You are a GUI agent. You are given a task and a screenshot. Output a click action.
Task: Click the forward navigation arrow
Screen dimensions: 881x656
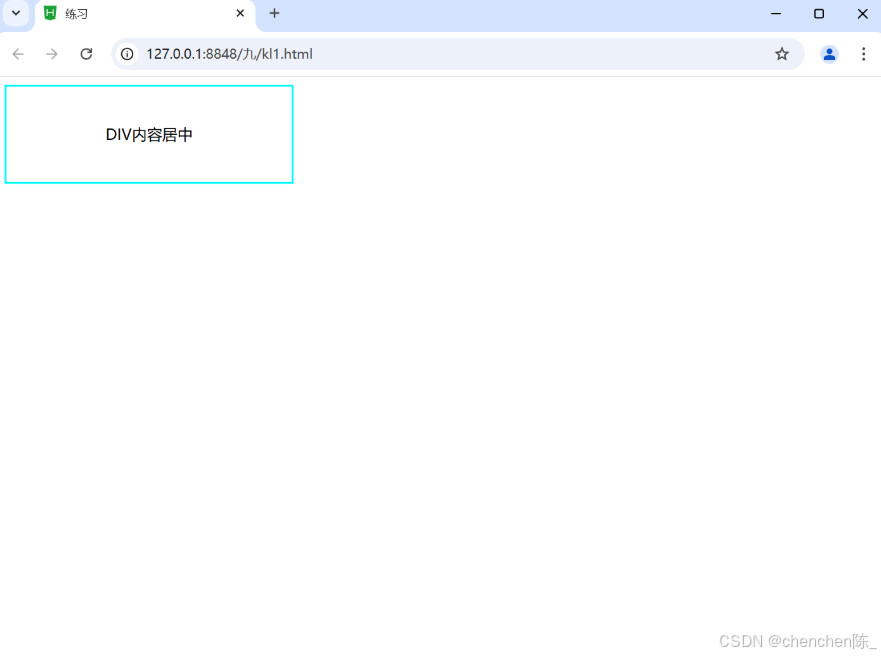52,54
